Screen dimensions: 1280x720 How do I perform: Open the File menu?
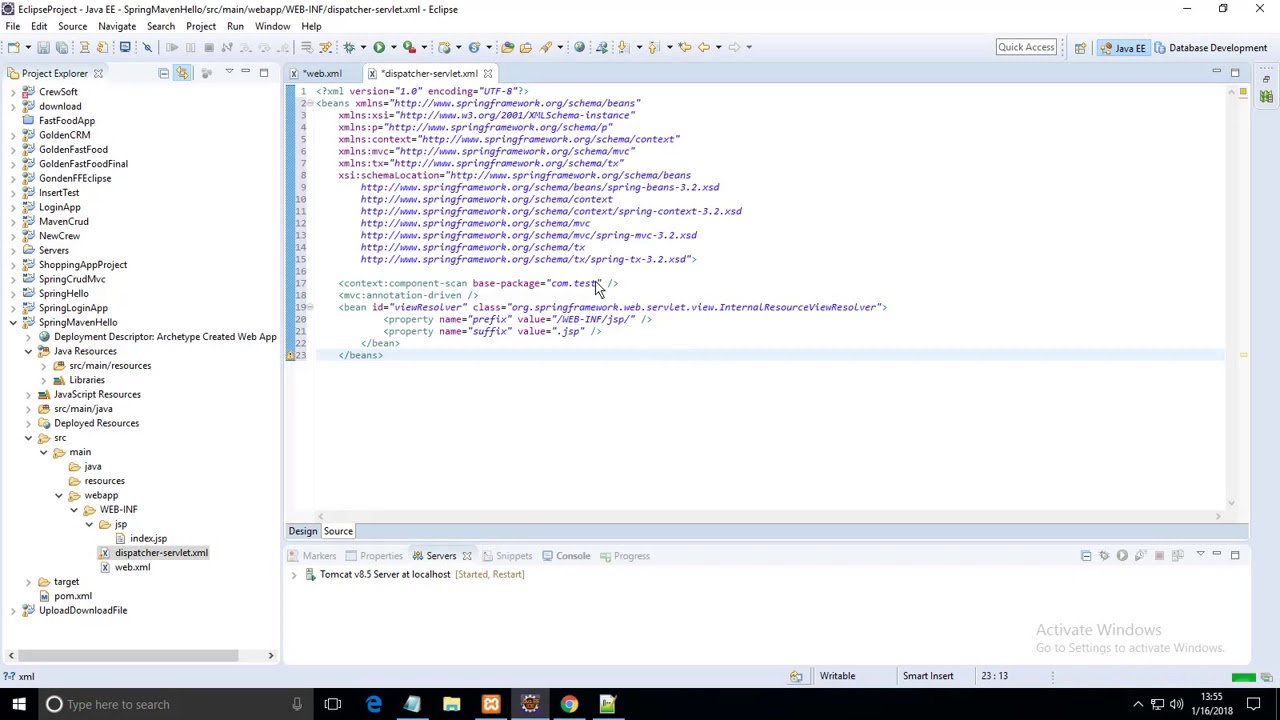coord(13,26)
